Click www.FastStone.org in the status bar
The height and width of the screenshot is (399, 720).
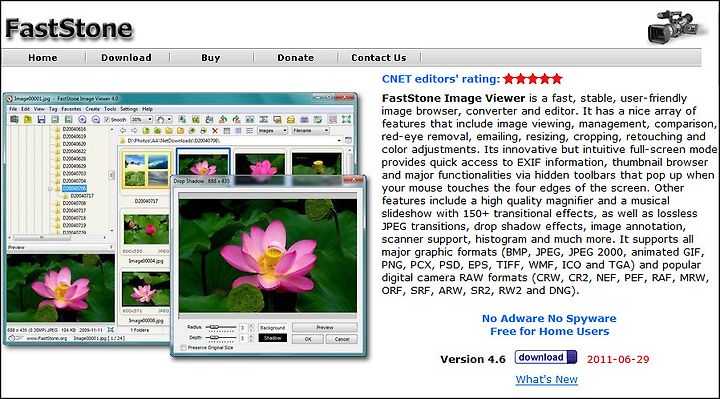click(x=46, y=338)
